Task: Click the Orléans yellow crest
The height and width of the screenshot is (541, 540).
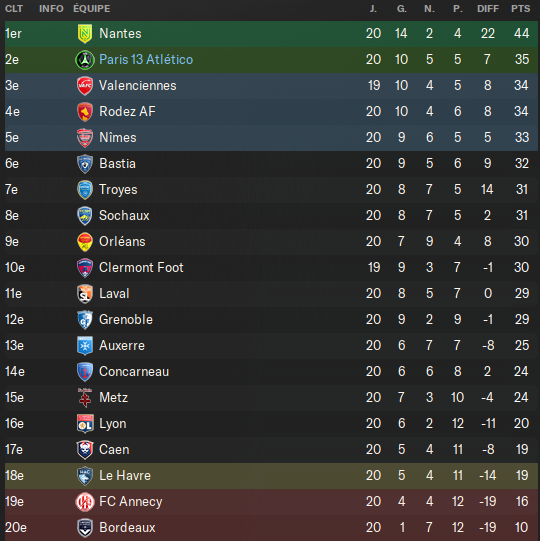Action: click(85, 242)
